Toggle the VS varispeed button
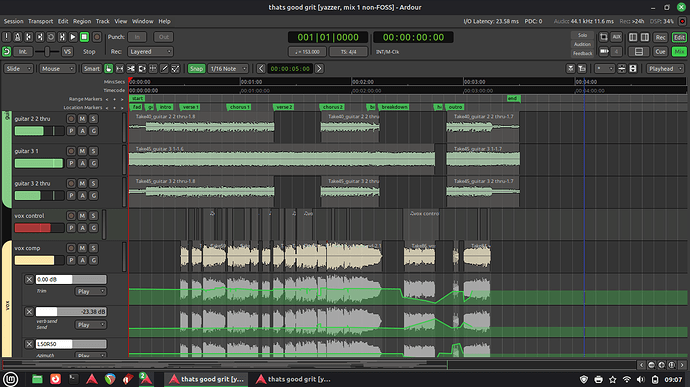This screenshot has height=387, width=690. (67, 52)
